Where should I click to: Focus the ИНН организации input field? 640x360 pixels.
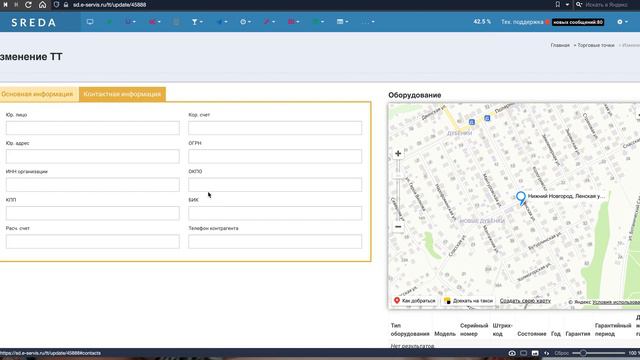click(93, 184)
